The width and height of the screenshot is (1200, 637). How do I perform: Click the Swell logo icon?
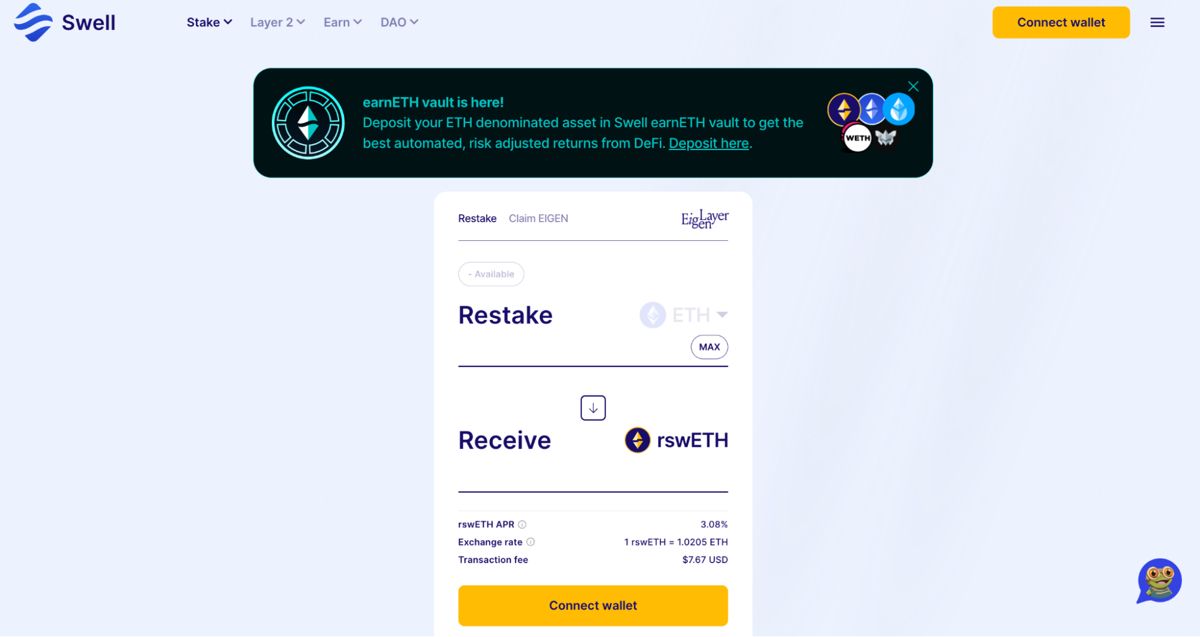pos(33,22)
